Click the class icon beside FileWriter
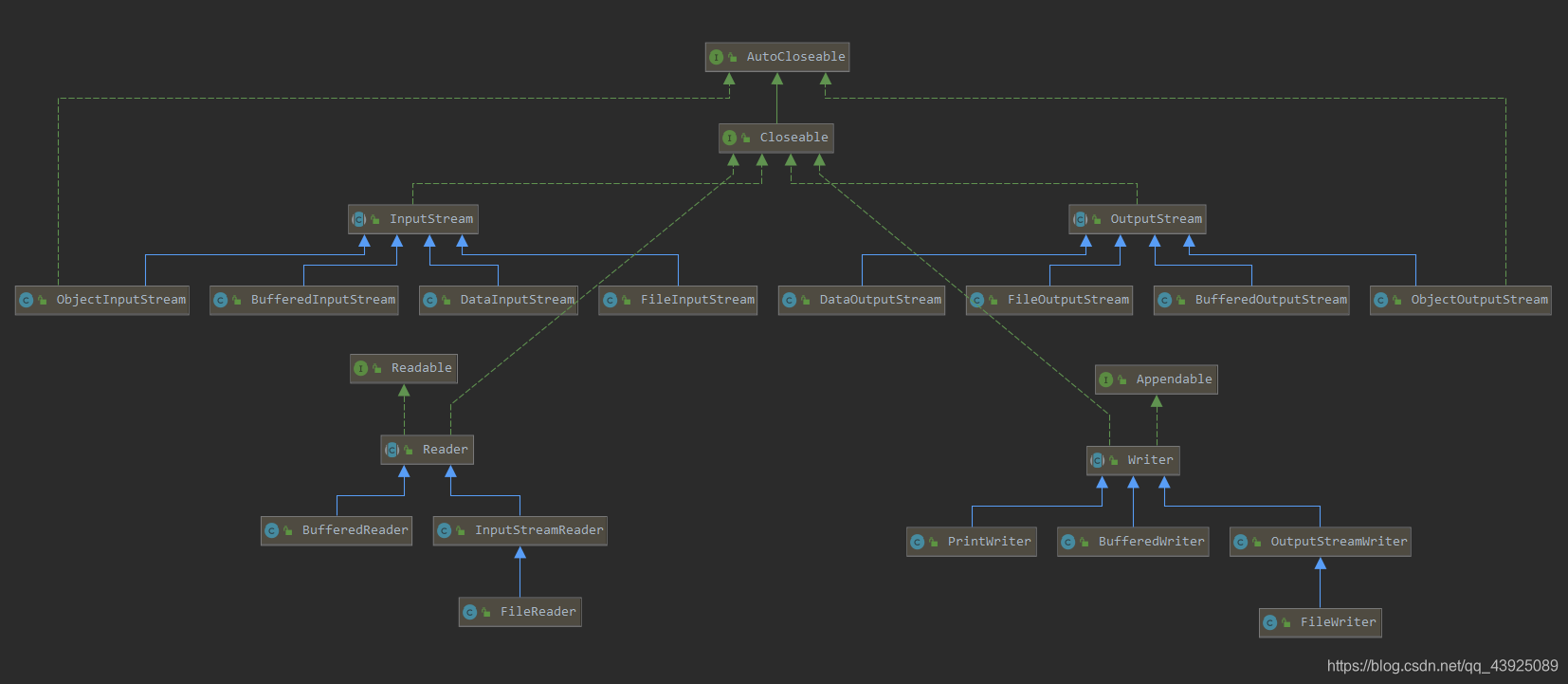Image resolution: width=1568 pixels, height=684 pixels. (x=1270, y=622)
